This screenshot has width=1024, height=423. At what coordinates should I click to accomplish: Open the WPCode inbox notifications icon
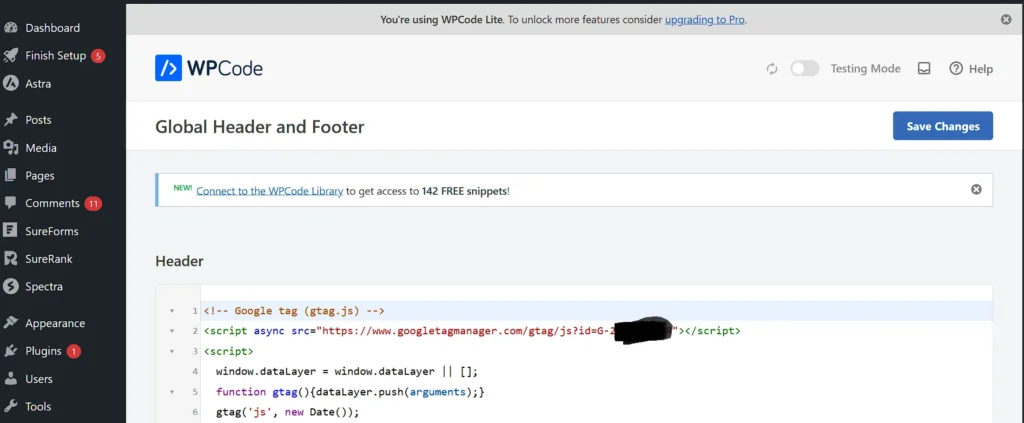[924, 69]
